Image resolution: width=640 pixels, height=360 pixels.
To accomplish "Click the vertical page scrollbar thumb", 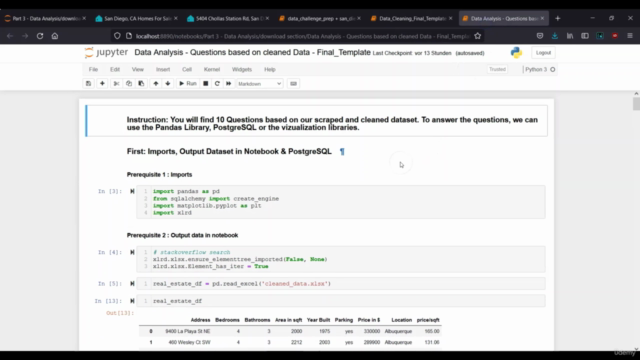I will (x=636, y=104).
